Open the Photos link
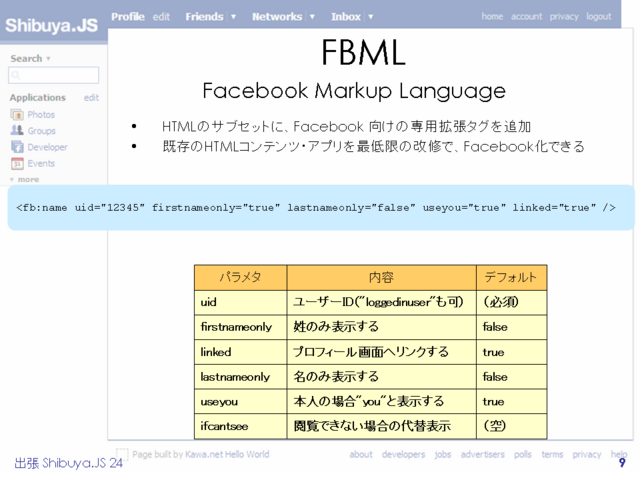This screenshot has width=640, height=480. tap(41, 115)
